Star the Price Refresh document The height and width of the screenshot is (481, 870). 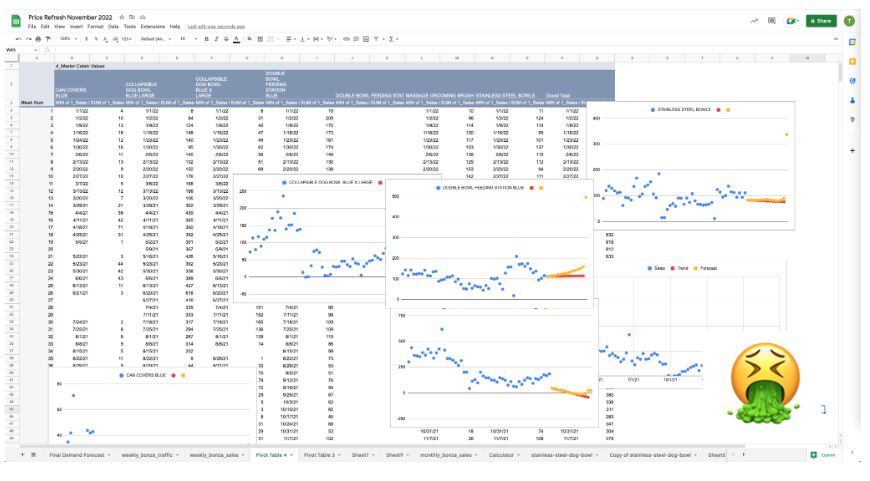122,17
